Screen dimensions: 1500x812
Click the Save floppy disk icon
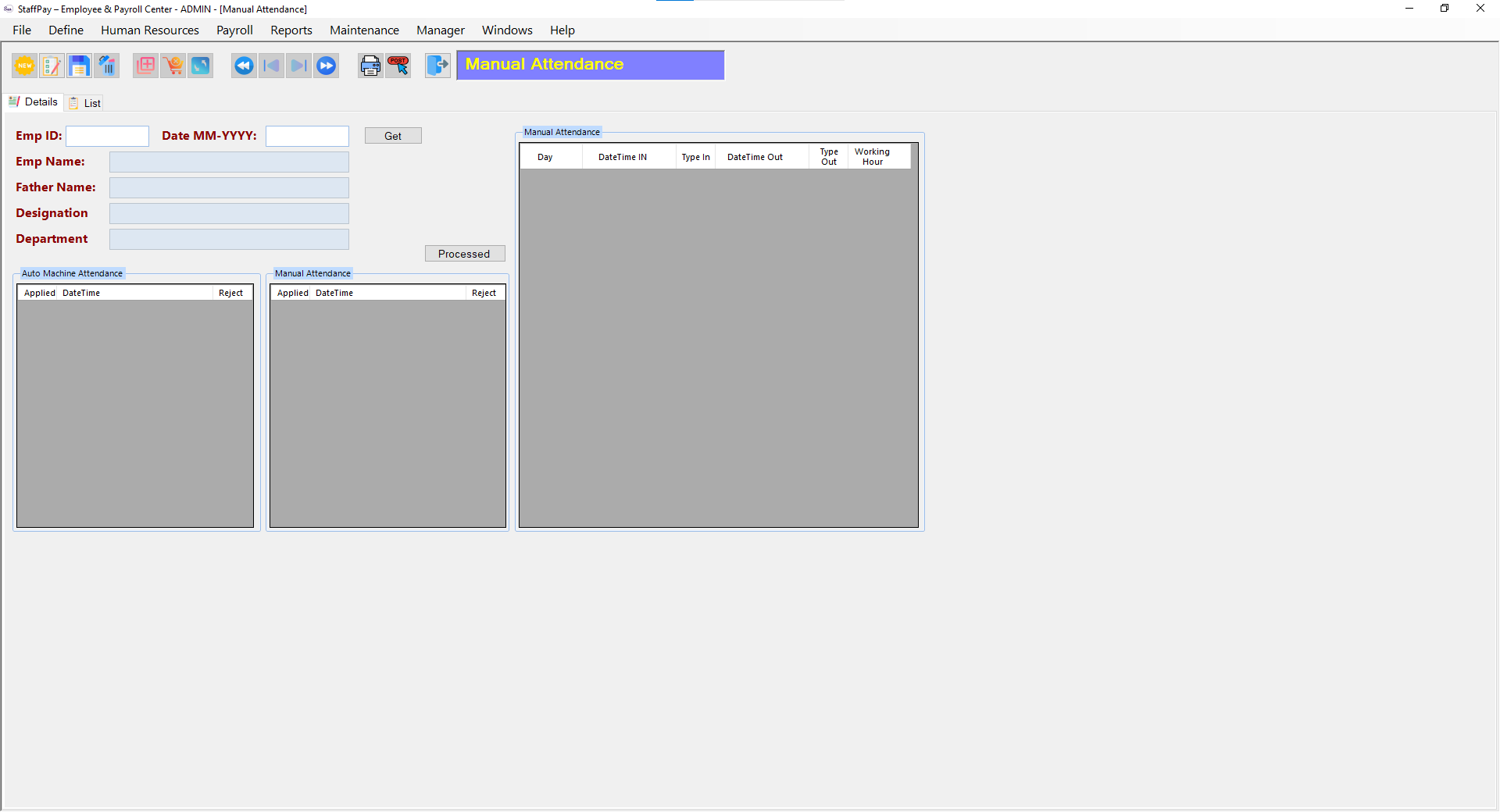coord(79,66)
